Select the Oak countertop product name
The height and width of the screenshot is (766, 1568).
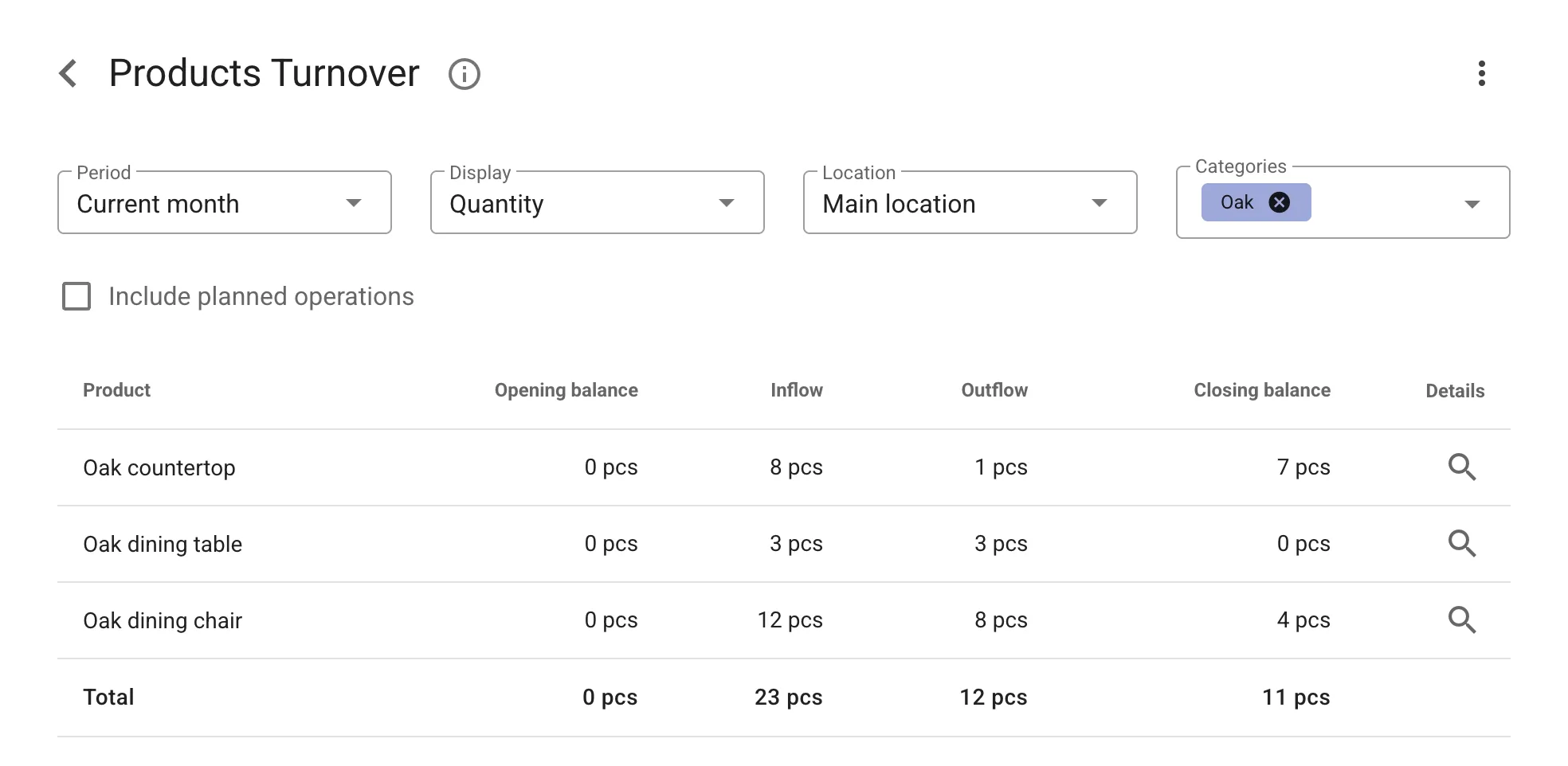(159, 467)
